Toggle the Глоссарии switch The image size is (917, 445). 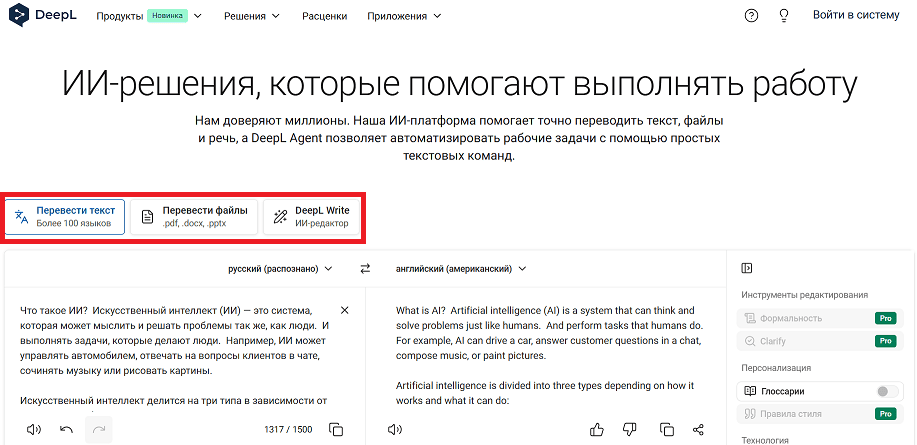point(887,391)
